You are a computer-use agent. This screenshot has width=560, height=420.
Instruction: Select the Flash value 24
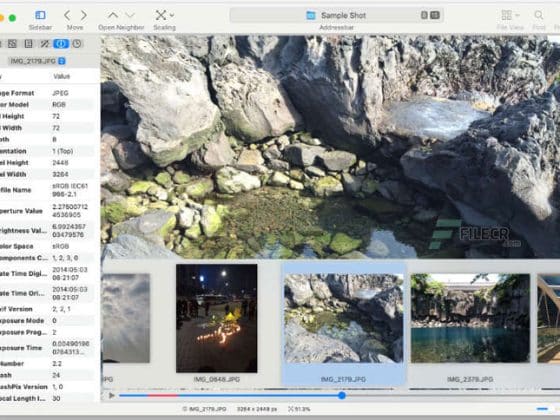coord(56,375)
